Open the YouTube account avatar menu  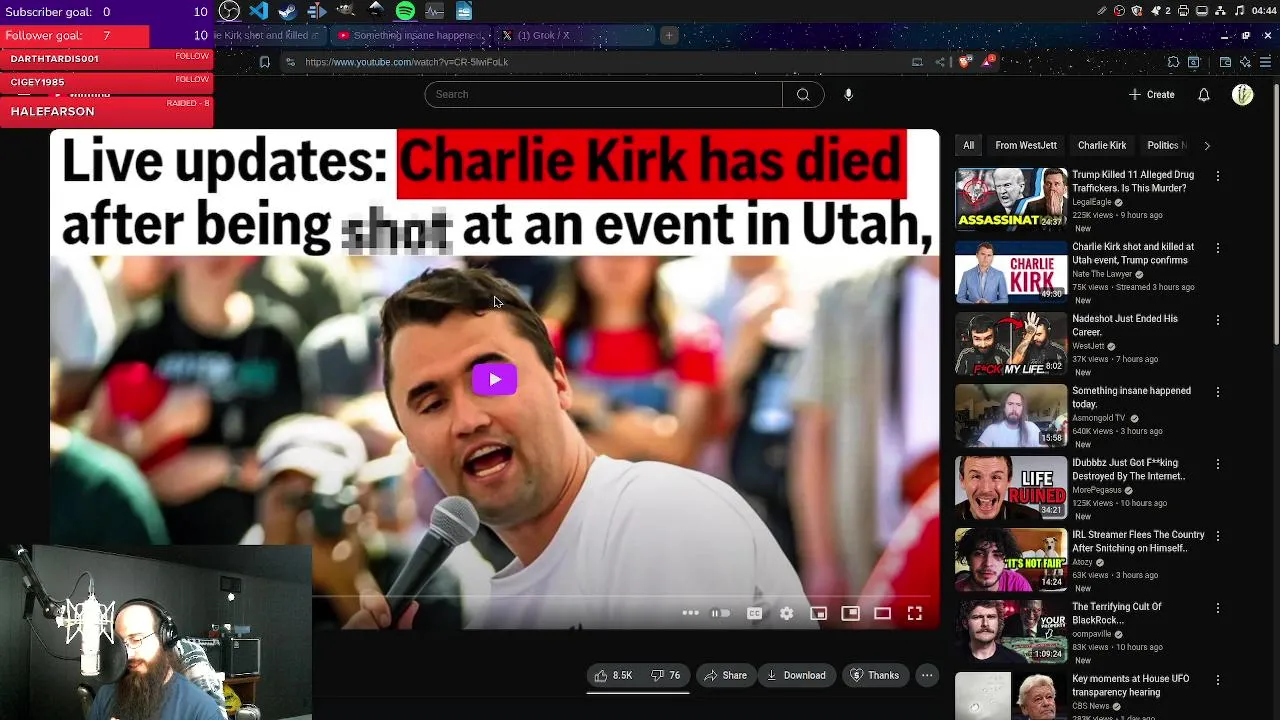1243,94
